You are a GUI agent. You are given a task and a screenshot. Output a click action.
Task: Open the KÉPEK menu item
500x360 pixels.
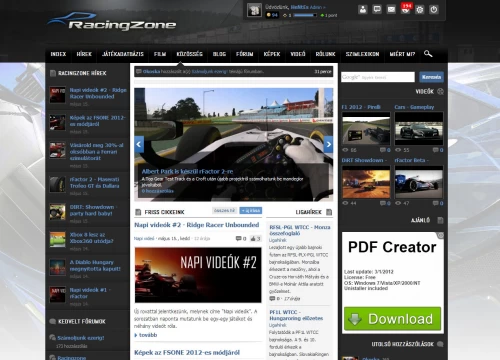pyautogui.click(x=272, y=54)
